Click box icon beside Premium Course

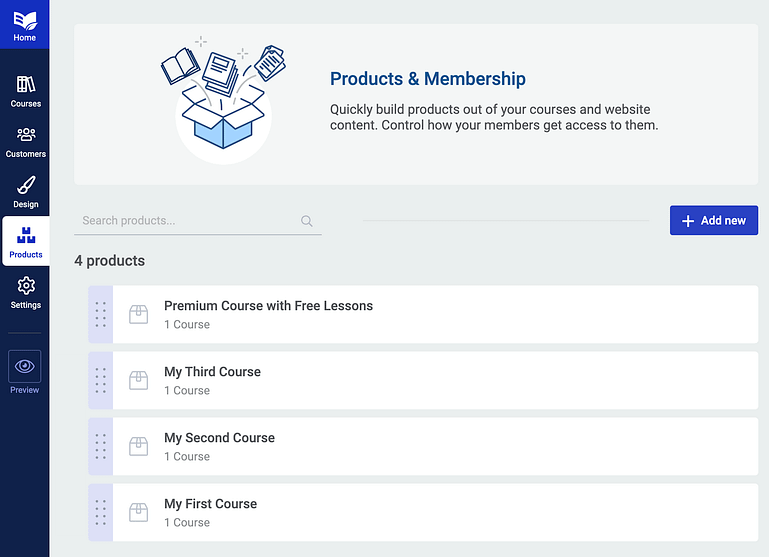(138, 314)
